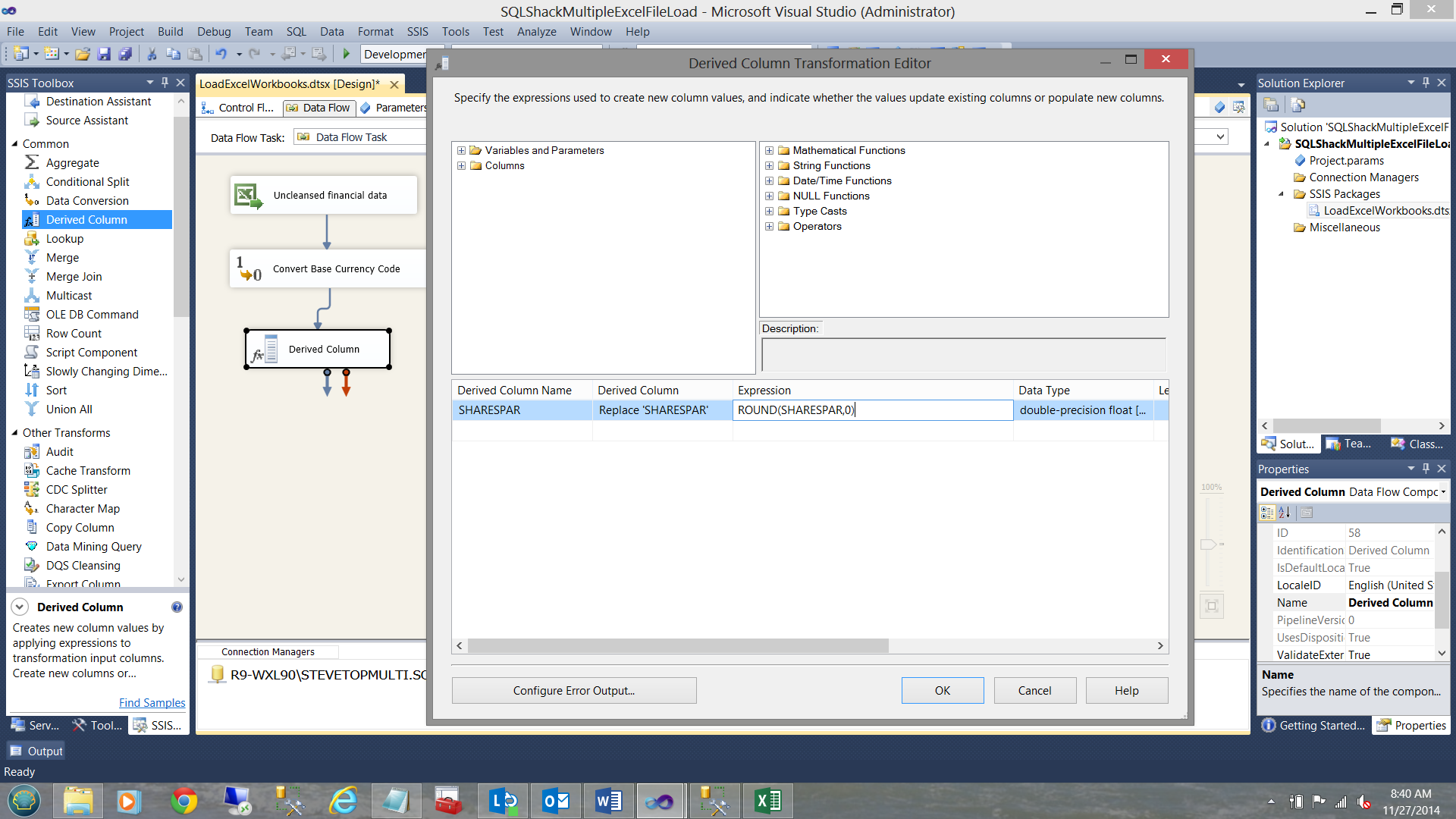
Task: Click the Undo toolbar icon
Action: click(221, 54)
